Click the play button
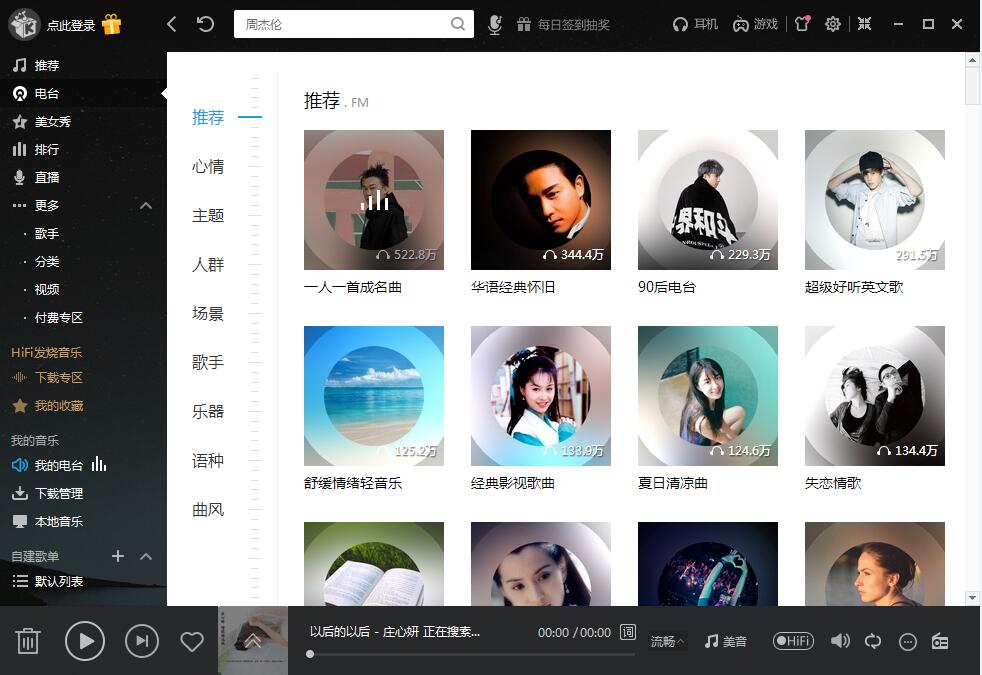982x675 pixels. (85, 641)
